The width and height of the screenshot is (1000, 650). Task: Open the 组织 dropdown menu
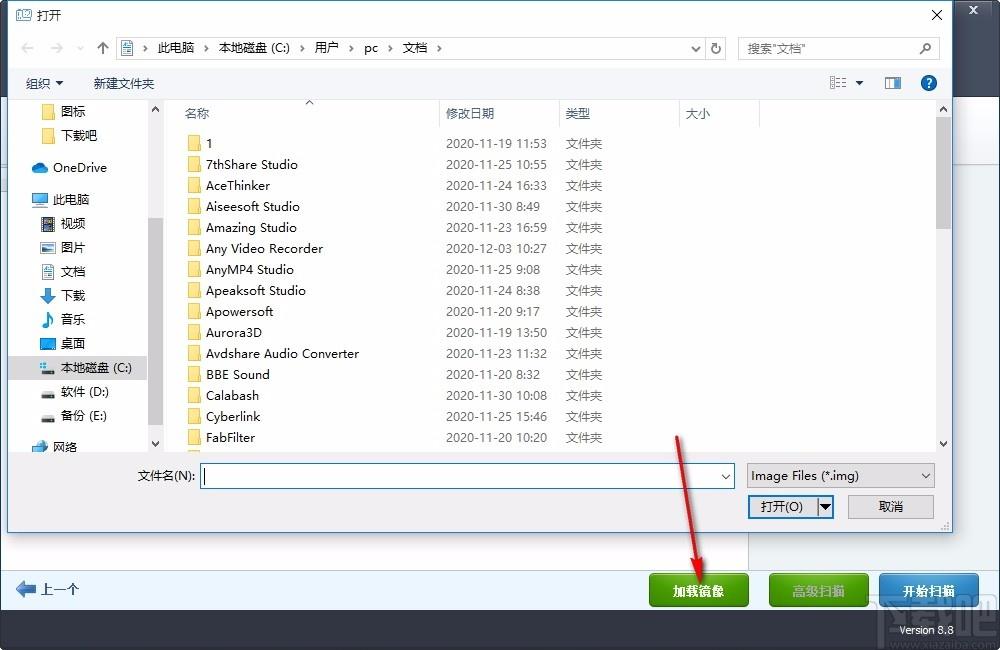click(x=45, y=84)
